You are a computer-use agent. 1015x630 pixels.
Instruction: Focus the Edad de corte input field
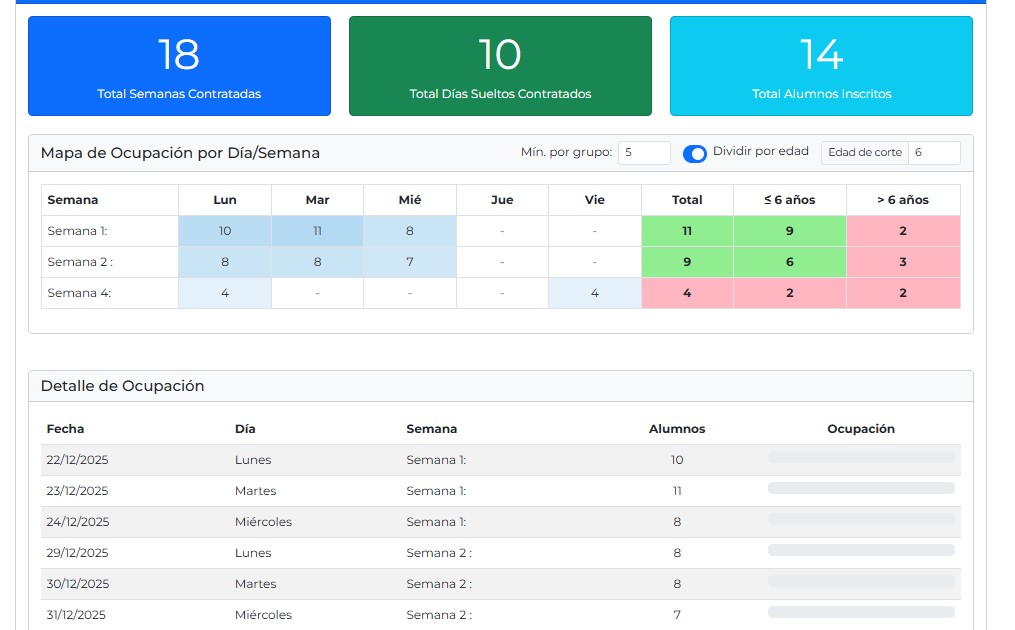[x=933, y=153]
